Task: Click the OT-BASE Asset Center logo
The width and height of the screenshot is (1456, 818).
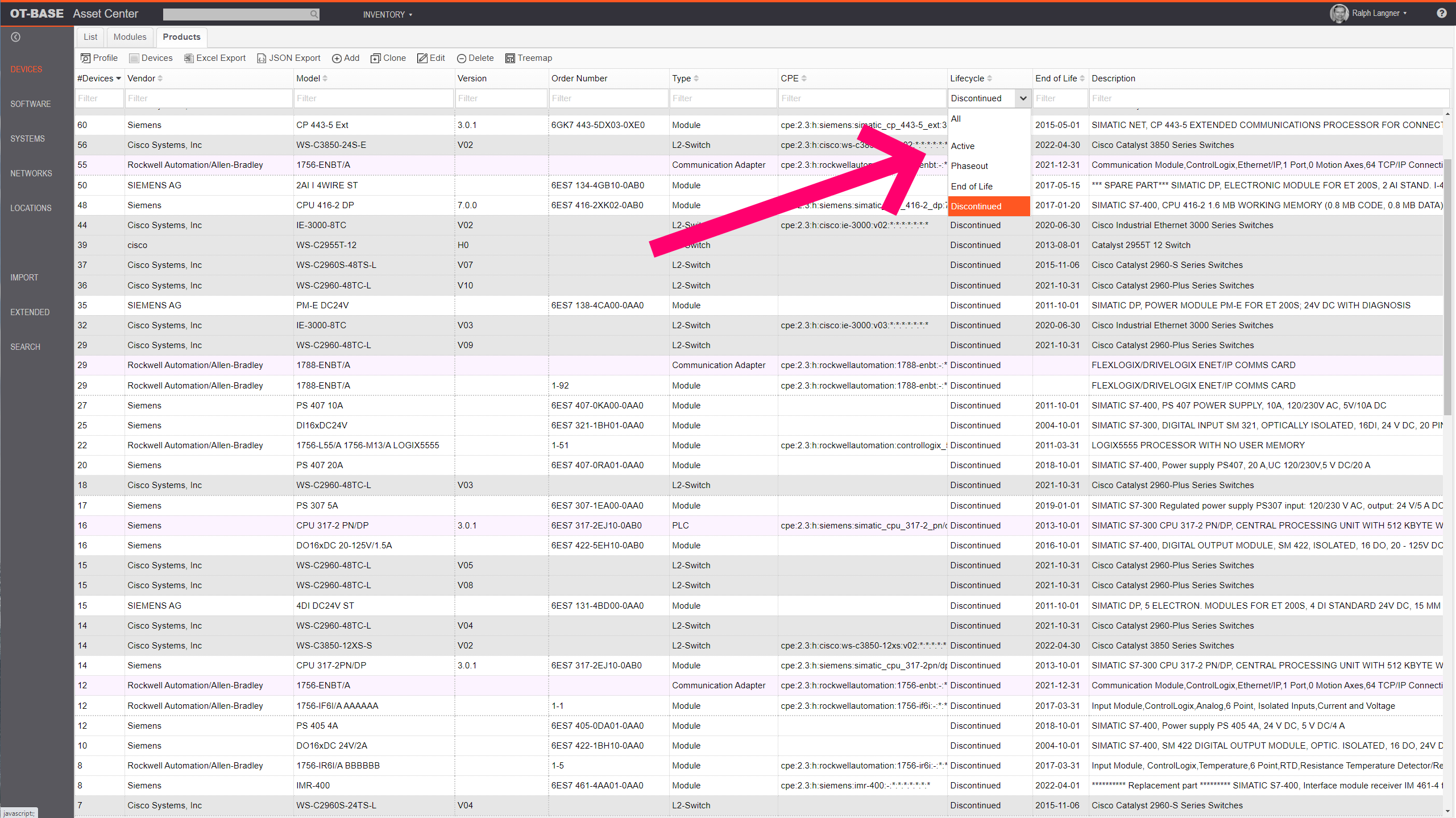Action: pyautogui.click(x=74, y=14)
